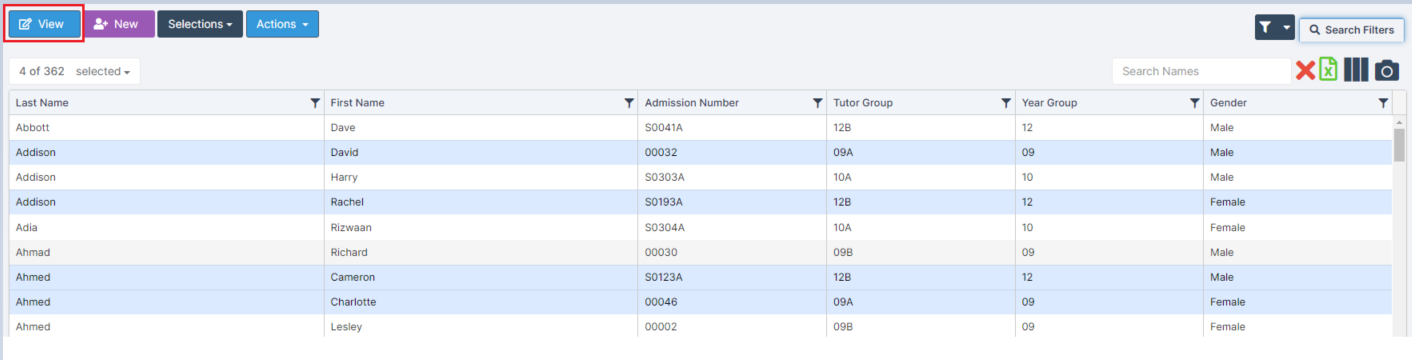Click first name David

344,153
